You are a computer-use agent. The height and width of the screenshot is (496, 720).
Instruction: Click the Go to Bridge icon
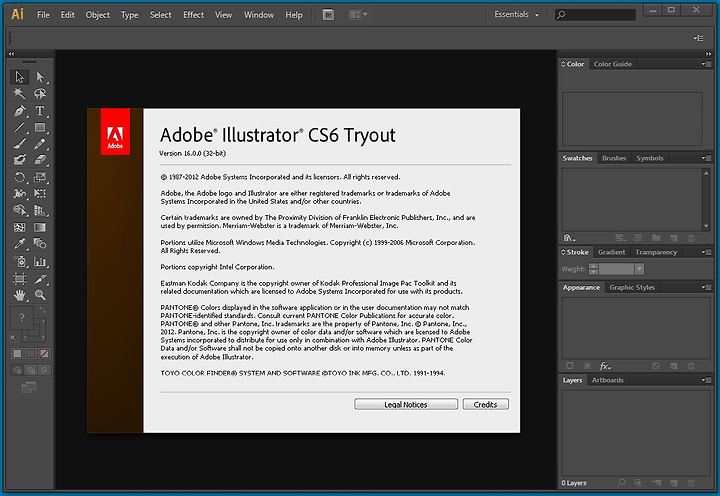point(328,15)
